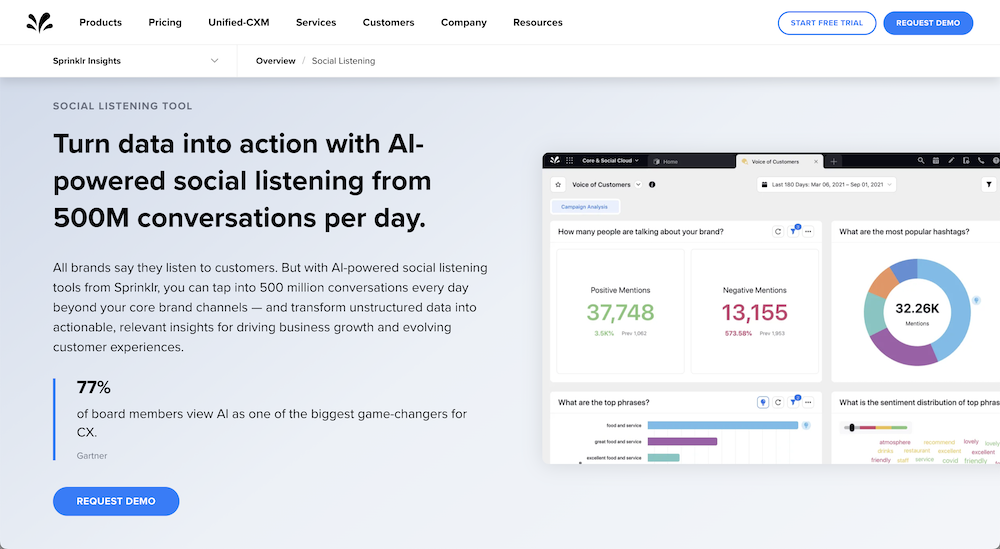Refresh the top phrases widget
This screenshot has width=1000, height=549.
[778, 402]
